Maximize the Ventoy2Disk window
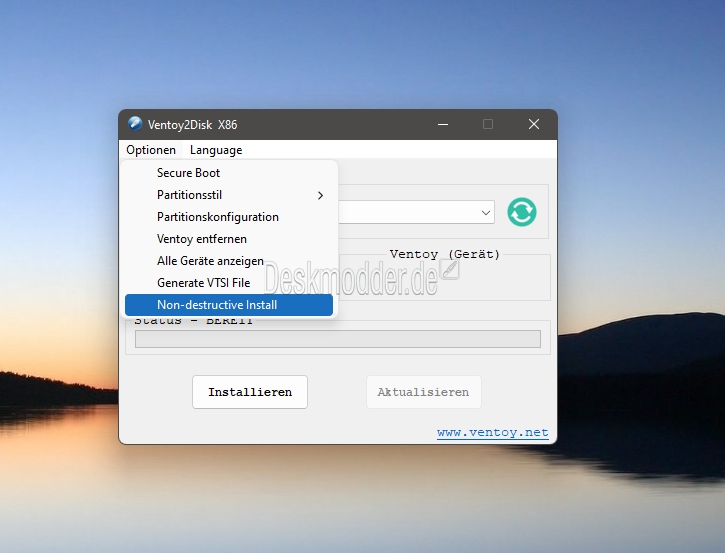 click(488, 124)
